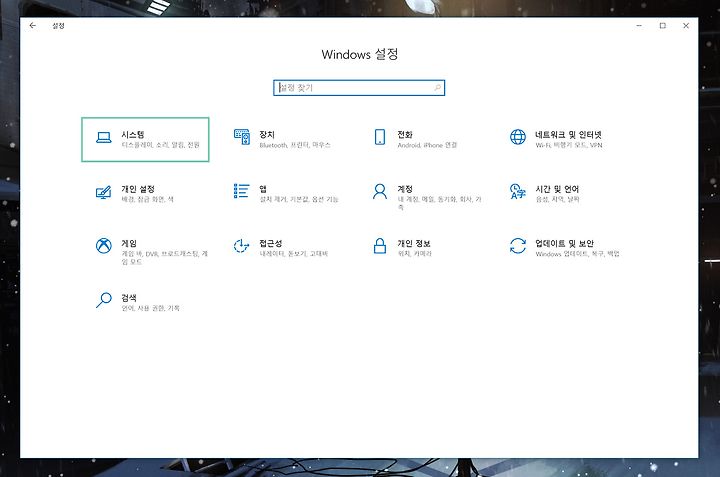Select the 앱 category title
720x477 pixels.
pos(263,189)
